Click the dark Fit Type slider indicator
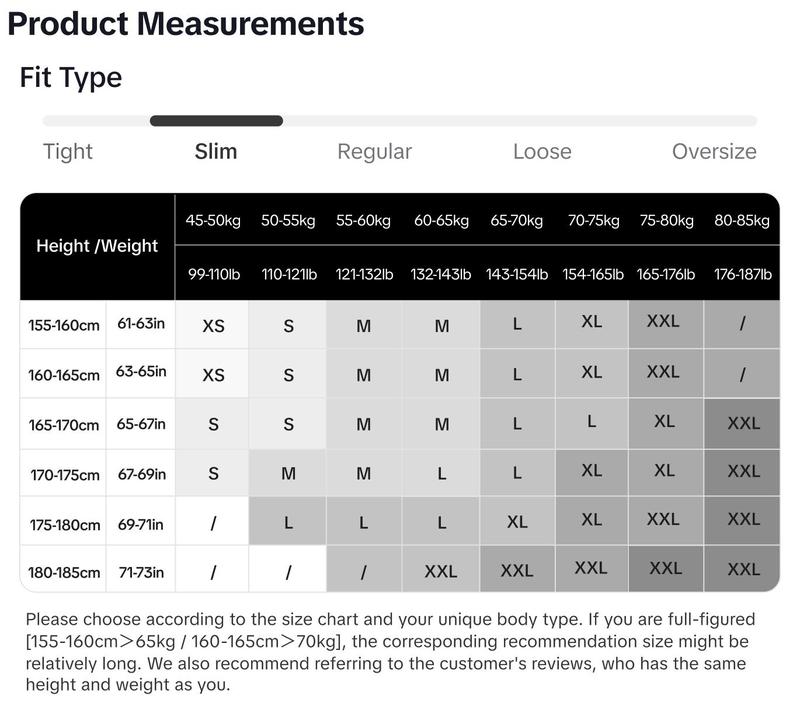800x710 pixels. point(216,121)
